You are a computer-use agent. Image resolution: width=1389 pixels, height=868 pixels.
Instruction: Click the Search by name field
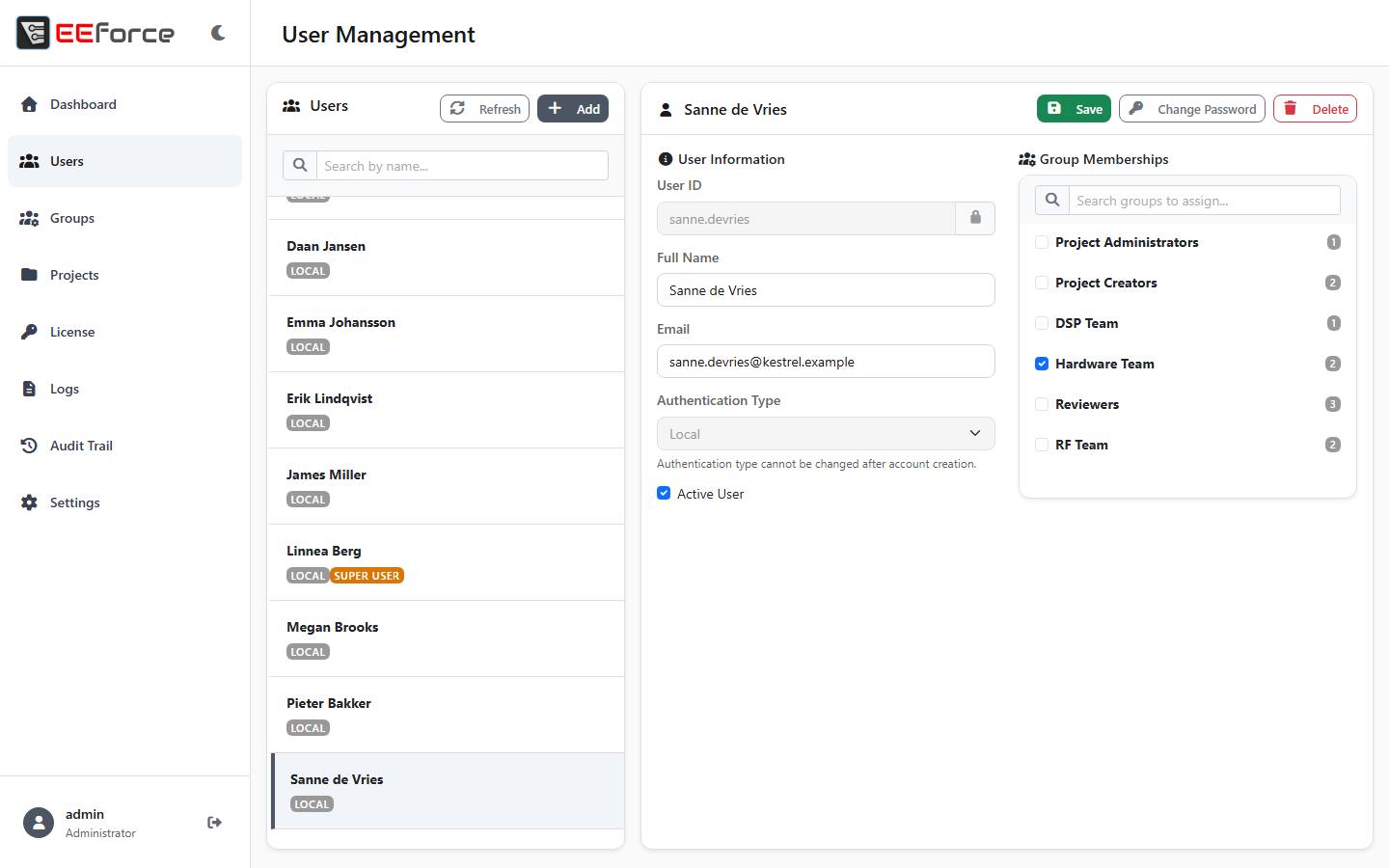tap(462, 166)
